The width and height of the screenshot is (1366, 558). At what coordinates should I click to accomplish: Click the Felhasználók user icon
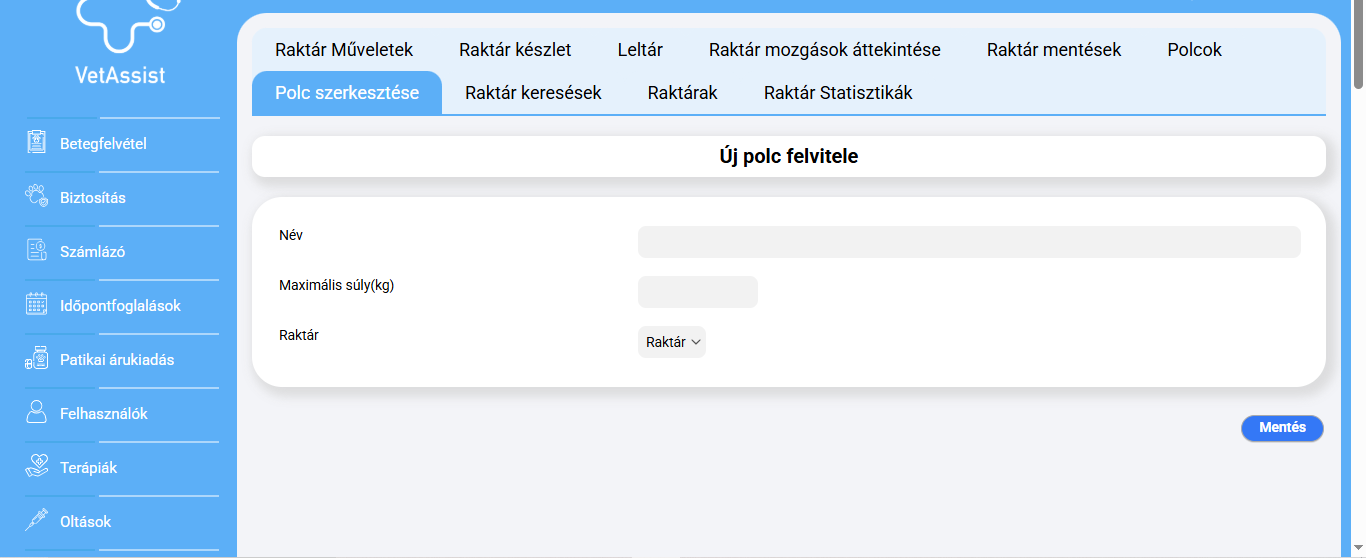click(37, 413)
